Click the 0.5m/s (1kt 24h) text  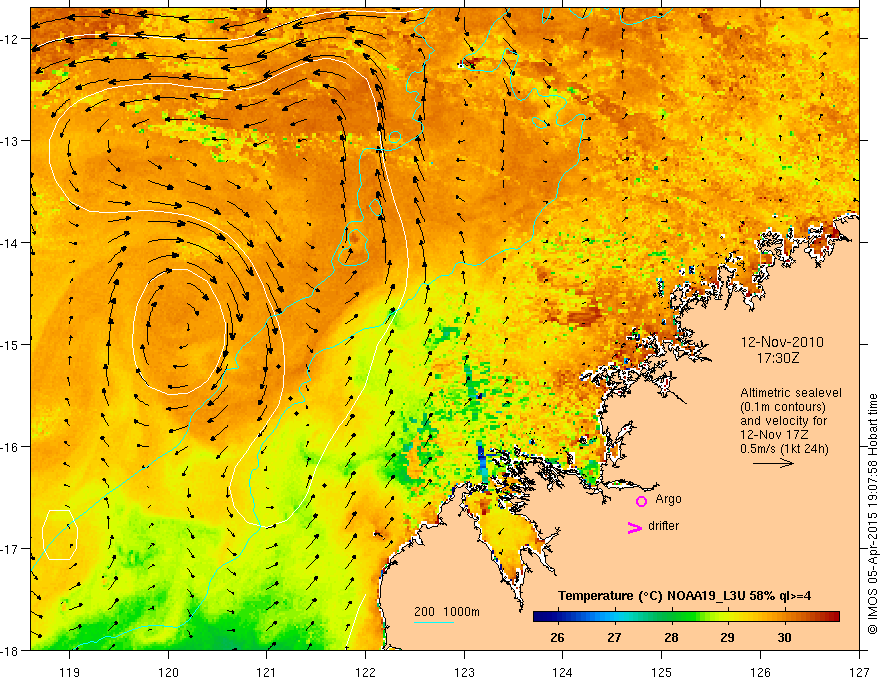point(784,449)
